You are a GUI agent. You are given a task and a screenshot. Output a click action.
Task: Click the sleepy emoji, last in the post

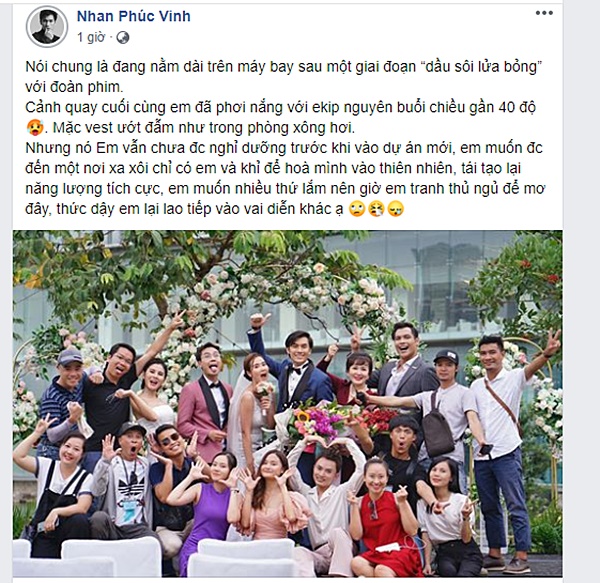click(x=396, y=209)
